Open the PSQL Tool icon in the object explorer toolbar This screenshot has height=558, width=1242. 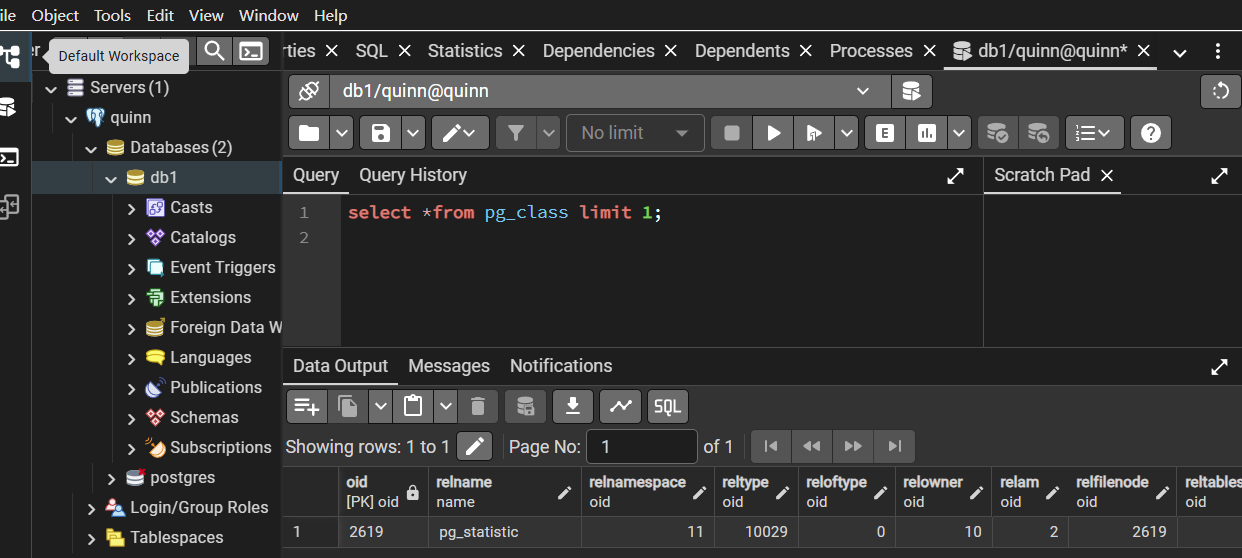pyautogui.click(x=251, y=51)
